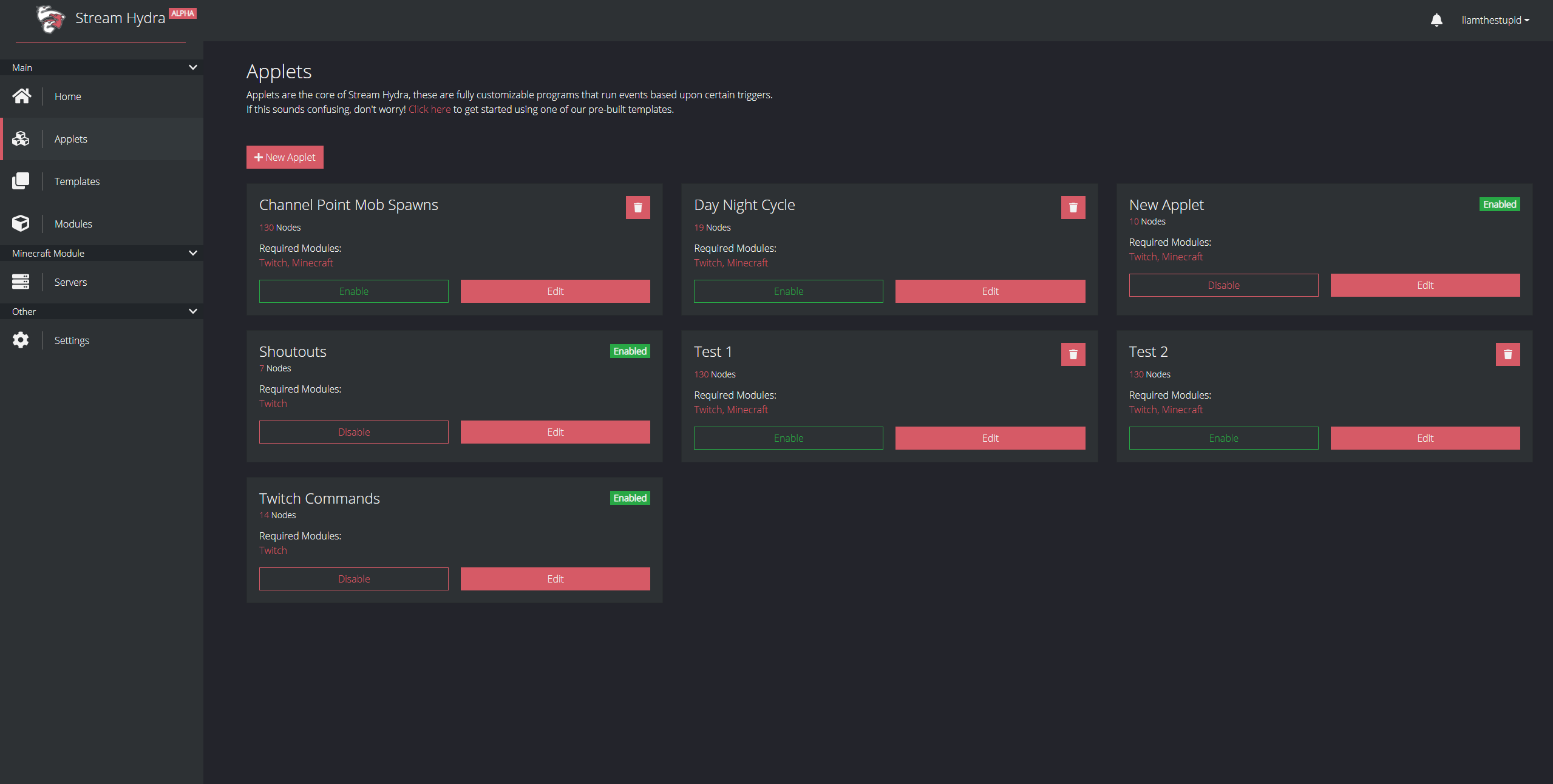Disable the Twitch Commands applet
The height and width of the screenshot is (784, 1553).
click(353, 579)
